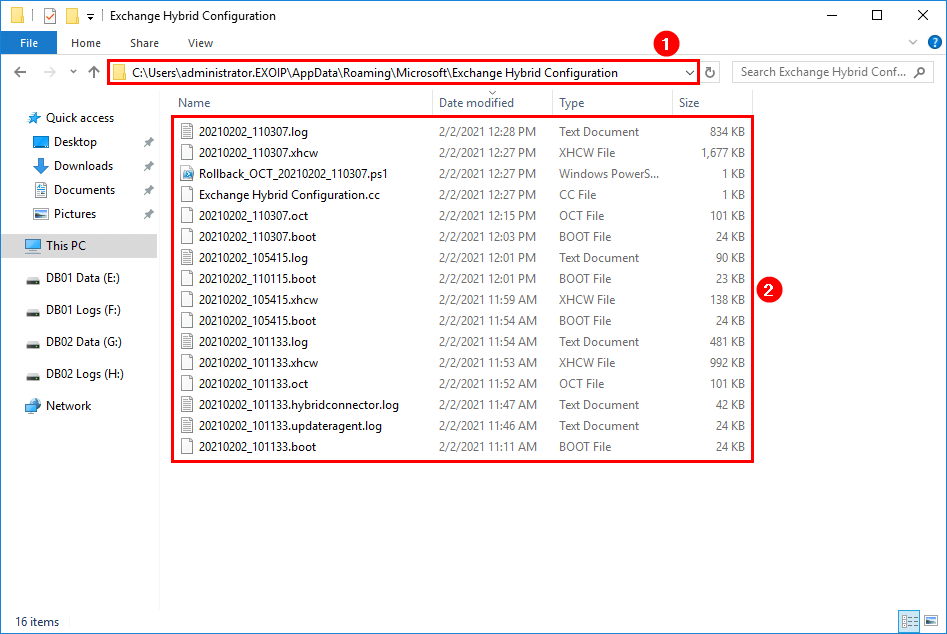Open the File menu
Viewport: 947px width, 634px height.
coord(29,43)
